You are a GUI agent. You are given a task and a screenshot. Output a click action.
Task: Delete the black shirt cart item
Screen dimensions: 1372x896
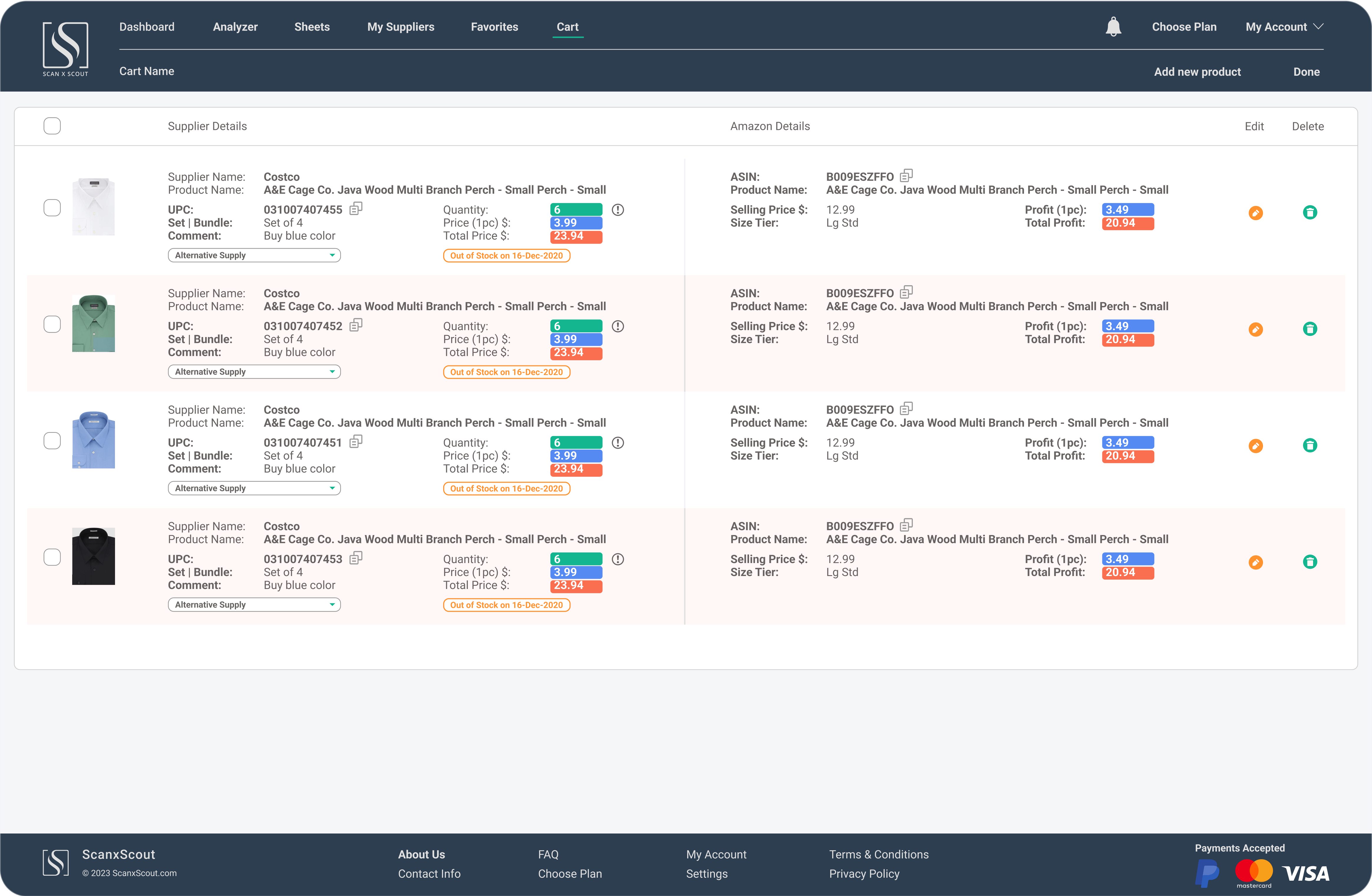pyautogui.click(x=1309, y=562)
